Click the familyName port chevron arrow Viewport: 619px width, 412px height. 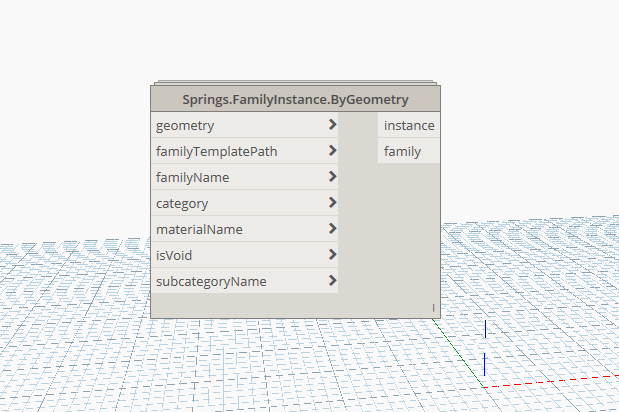331,177
